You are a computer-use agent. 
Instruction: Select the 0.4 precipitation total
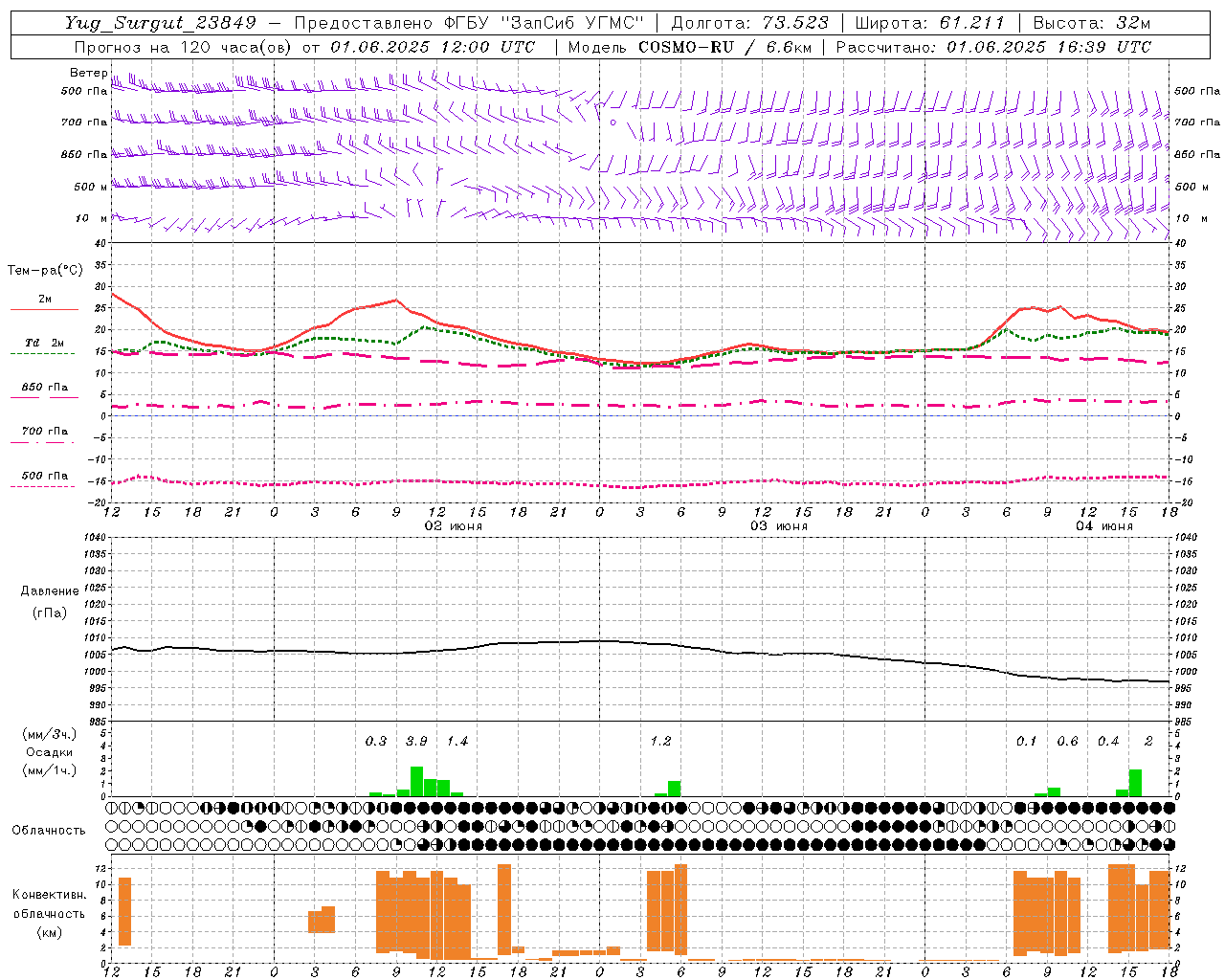pyautogui.click(x=1108, y=742)
